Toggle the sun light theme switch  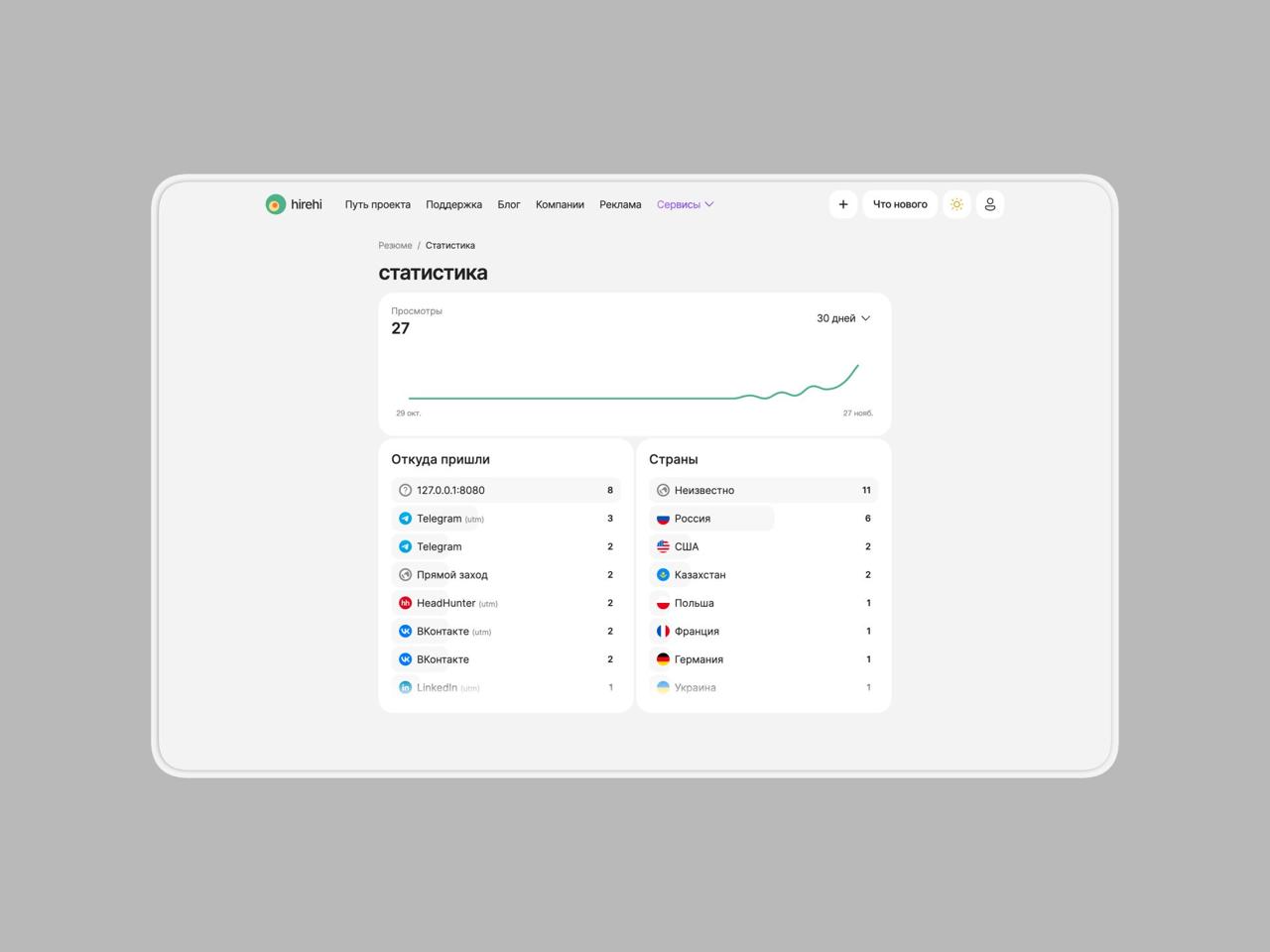pyautogui.click(x=956, y=204)
